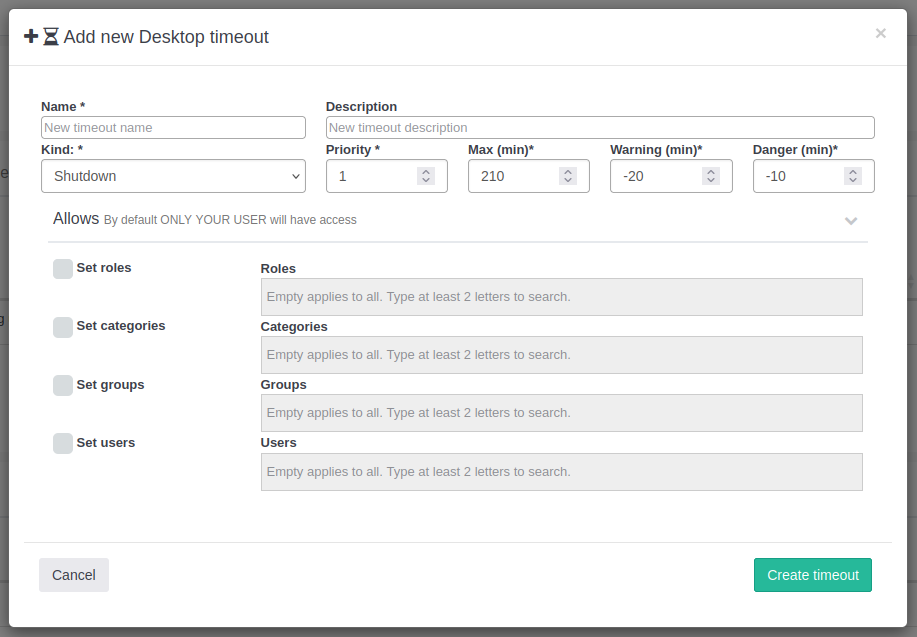Image resolution: width=917 pixels, height=637 pixels.
Task: Open the Kind dropdown showing Shutdown
Action: (x=173, y=176)
